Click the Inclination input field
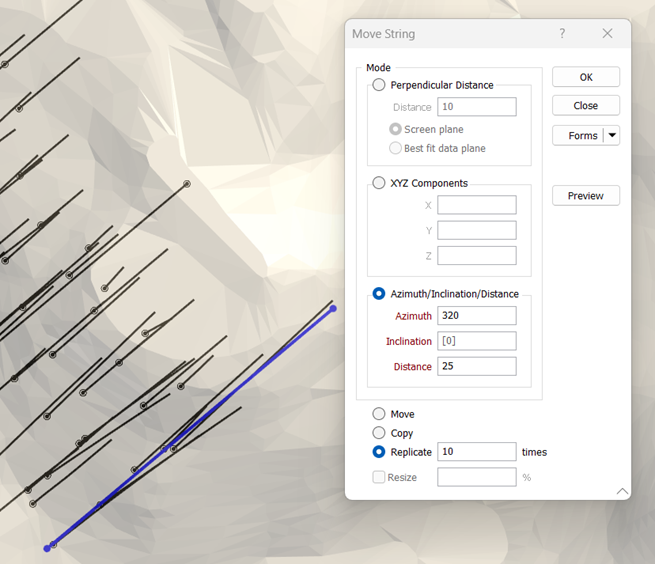 tap(477, 341)
